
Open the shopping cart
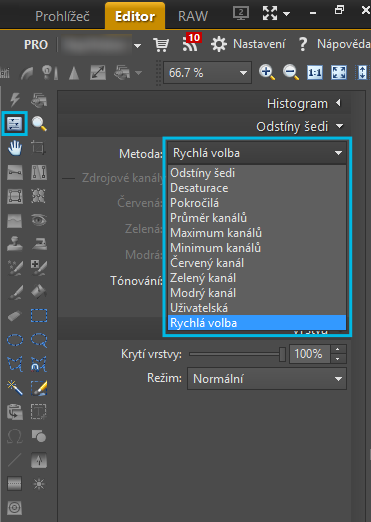click(x=161, y=44)
